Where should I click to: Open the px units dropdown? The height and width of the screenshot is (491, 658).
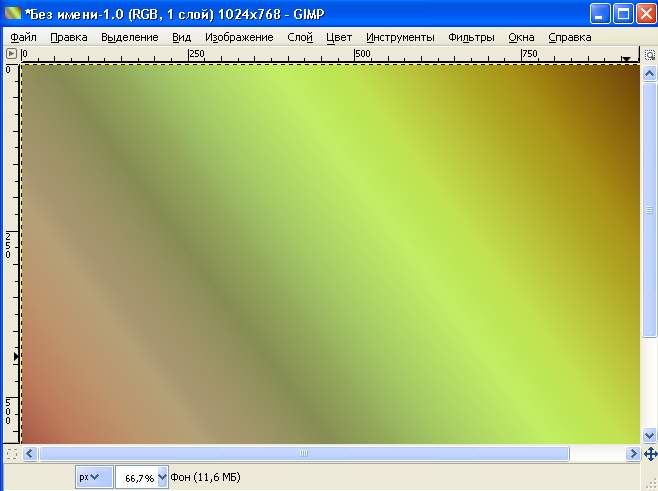(94, 477)
